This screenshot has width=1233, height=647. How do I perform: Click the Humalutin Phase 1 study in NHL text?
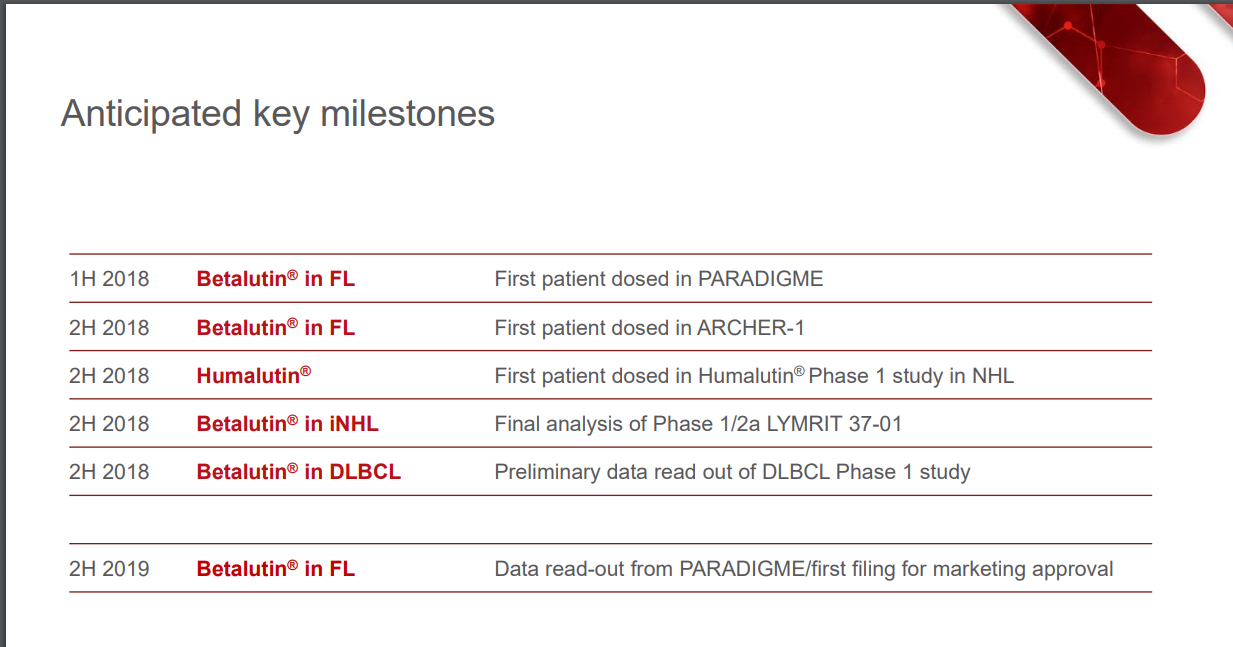[x=754, y=375]
